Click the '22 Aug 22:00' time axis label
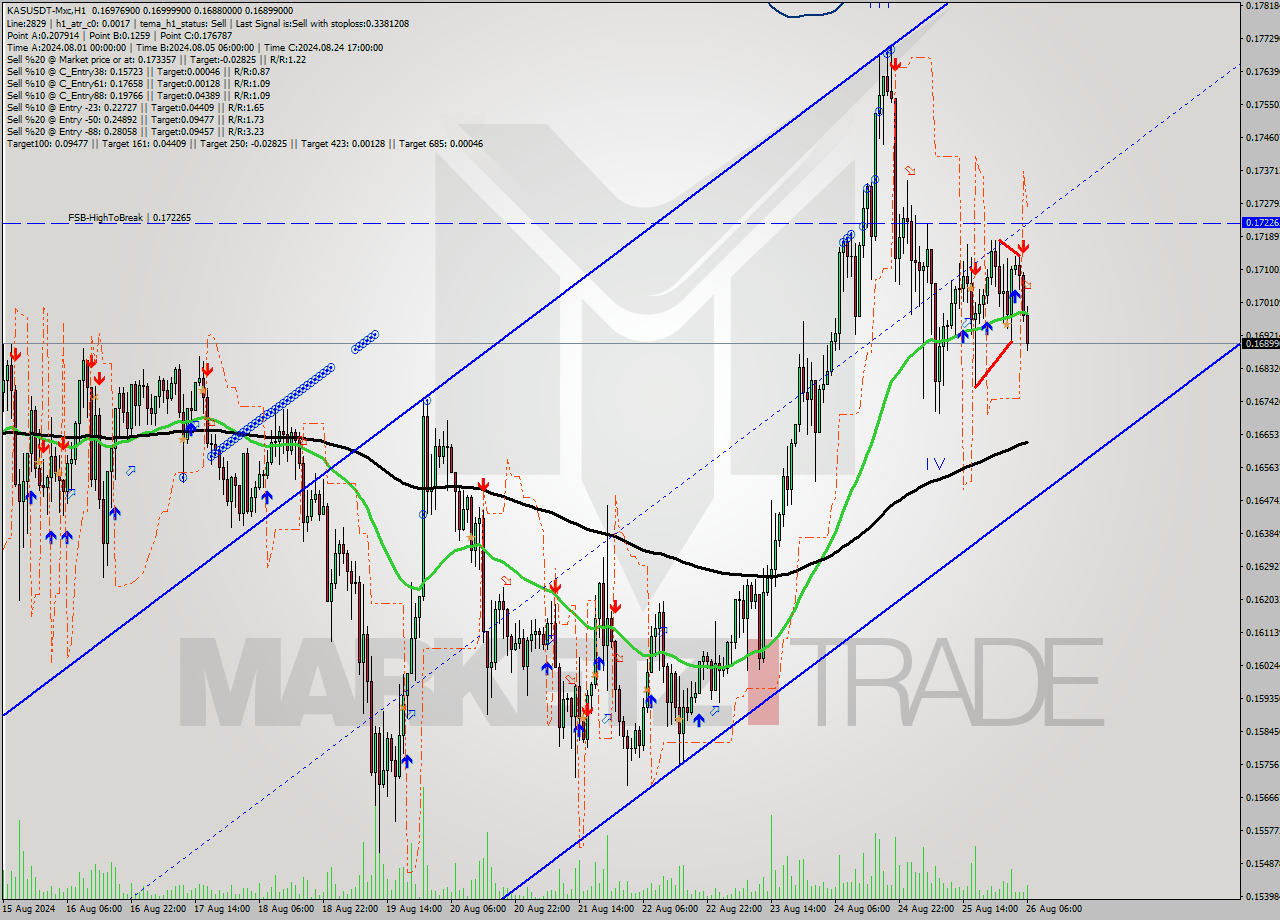This screenshot has height=920, width=1280. click(x=732, y=909)
